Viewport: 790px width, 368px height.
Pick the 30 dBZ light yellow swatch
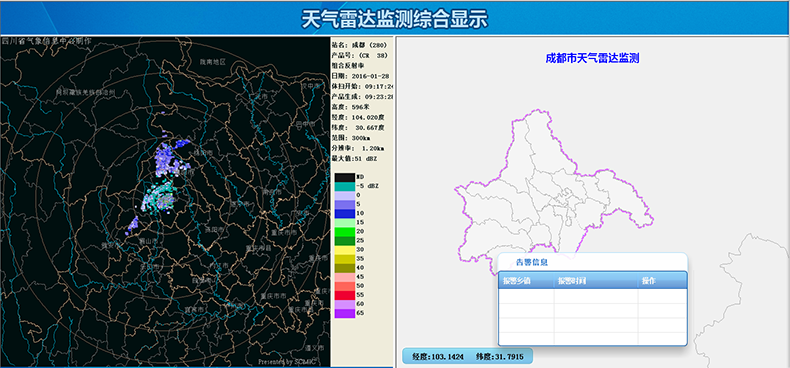(344, 250)
